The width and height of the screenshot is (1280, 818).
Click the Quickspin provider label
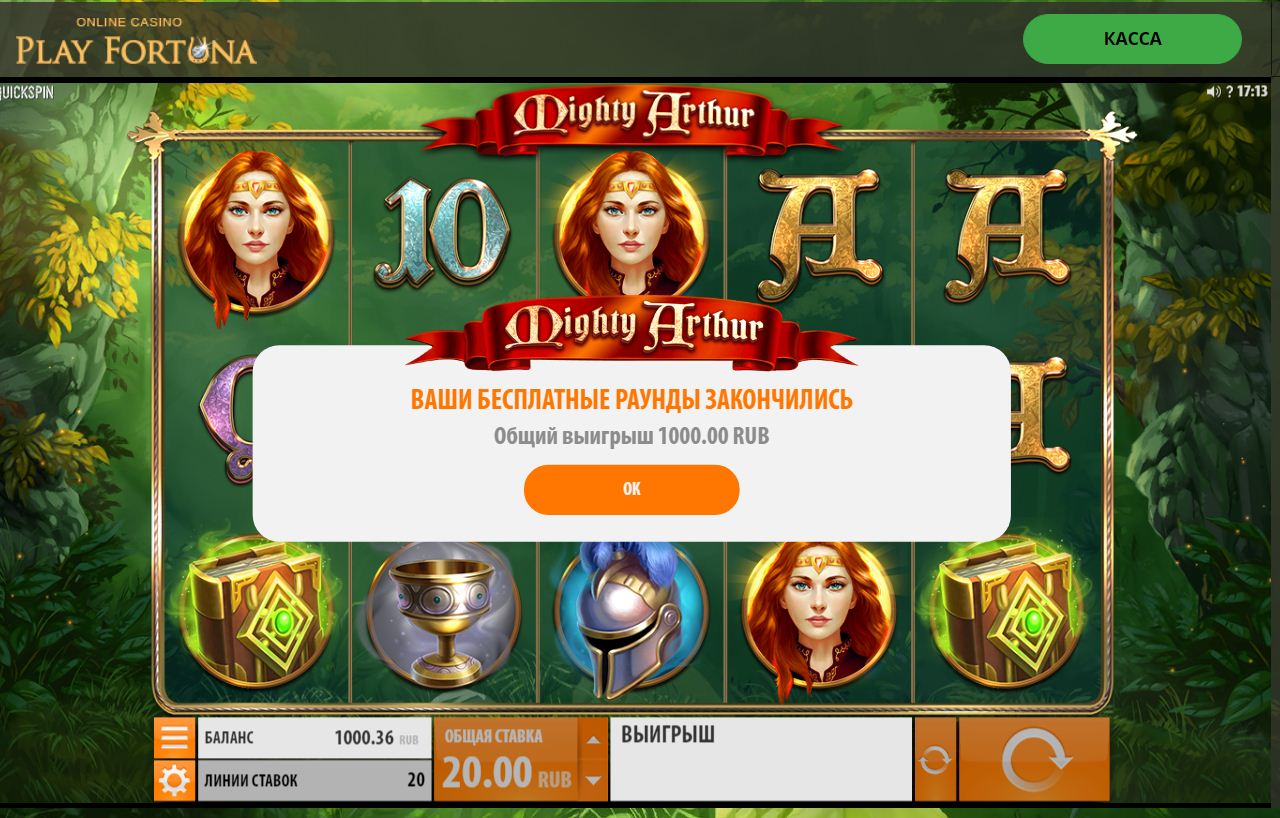tap(27, 92)
